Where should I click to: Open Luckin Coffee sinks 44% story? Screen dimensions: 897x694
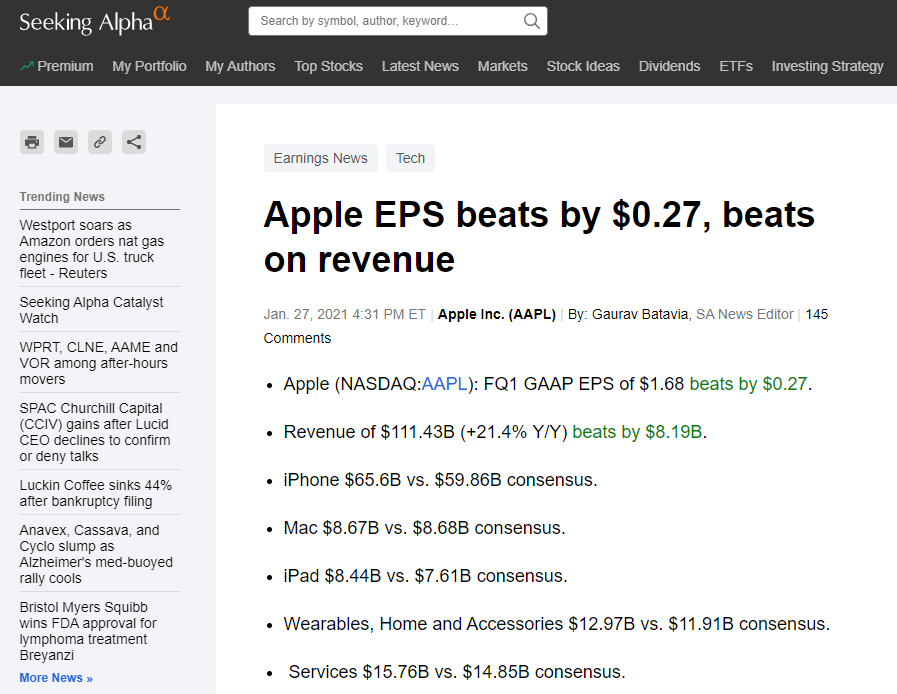[x=96, y=493]
